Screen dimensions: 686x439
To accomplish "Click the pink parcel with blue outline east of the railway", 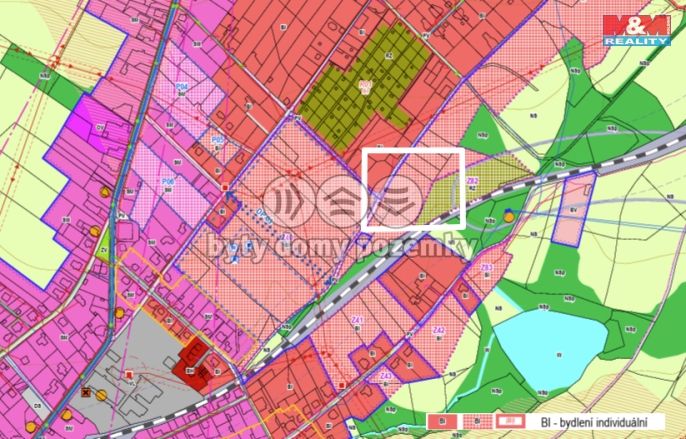I will coord(574,210).
